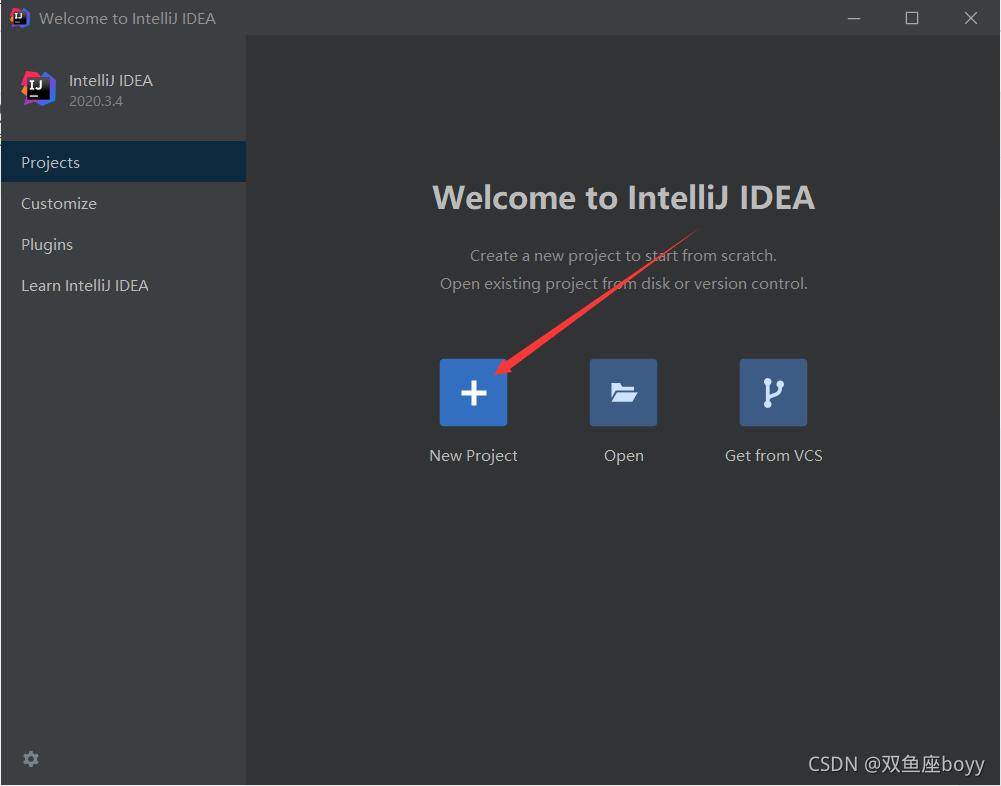Click the Open label
The height and width of the screenshot is (786, 1001).
[x=624, y=456]
